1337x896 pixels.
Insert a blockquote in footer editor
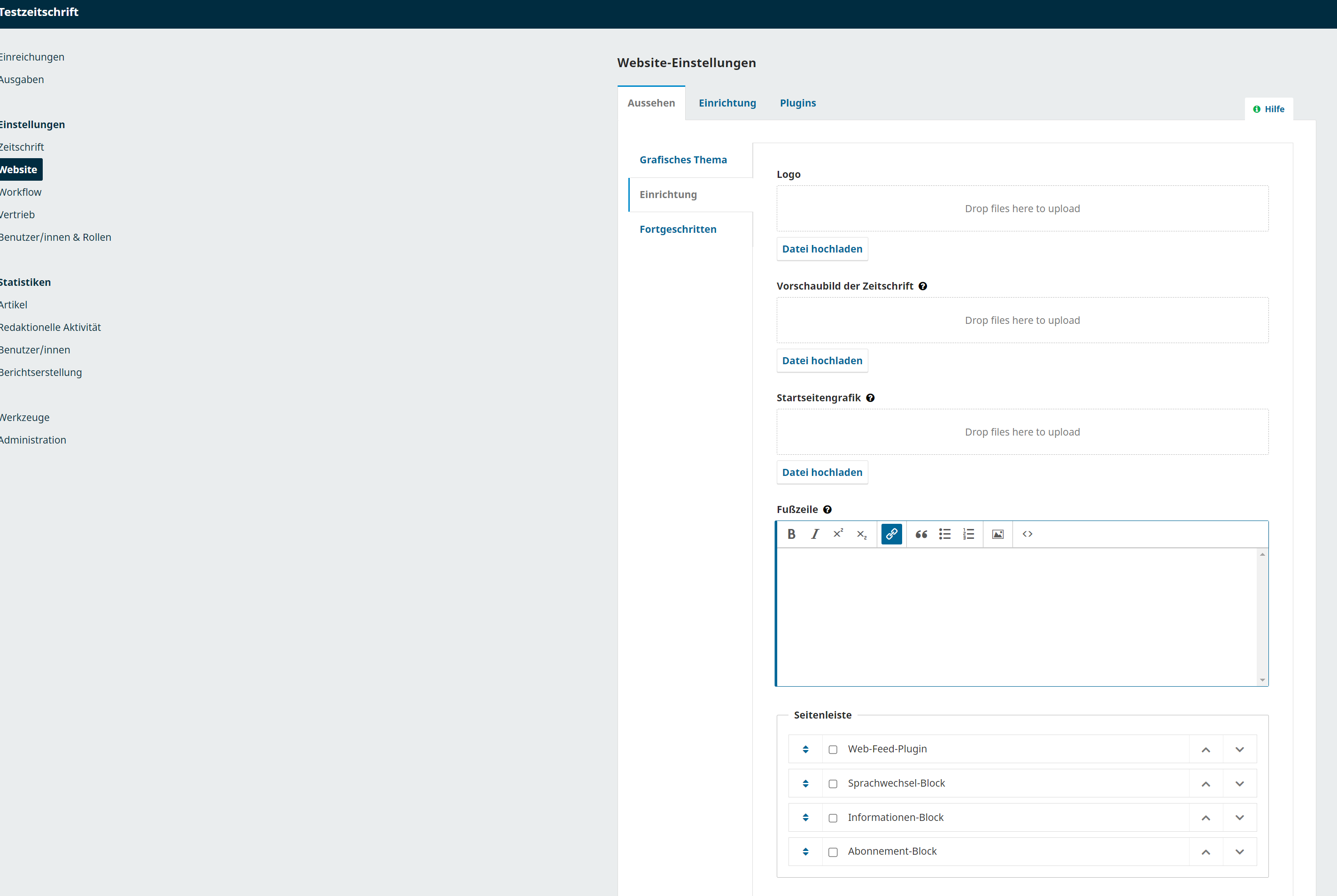(921, 534)
